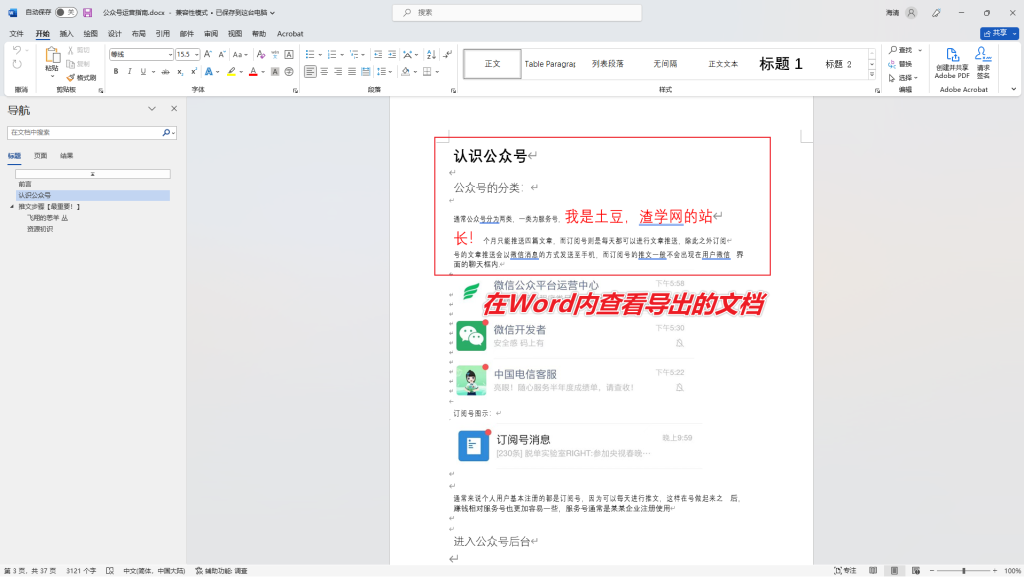Click the Find icon in the editing group
Screen dimensions: 1024x577
point(895,51)
